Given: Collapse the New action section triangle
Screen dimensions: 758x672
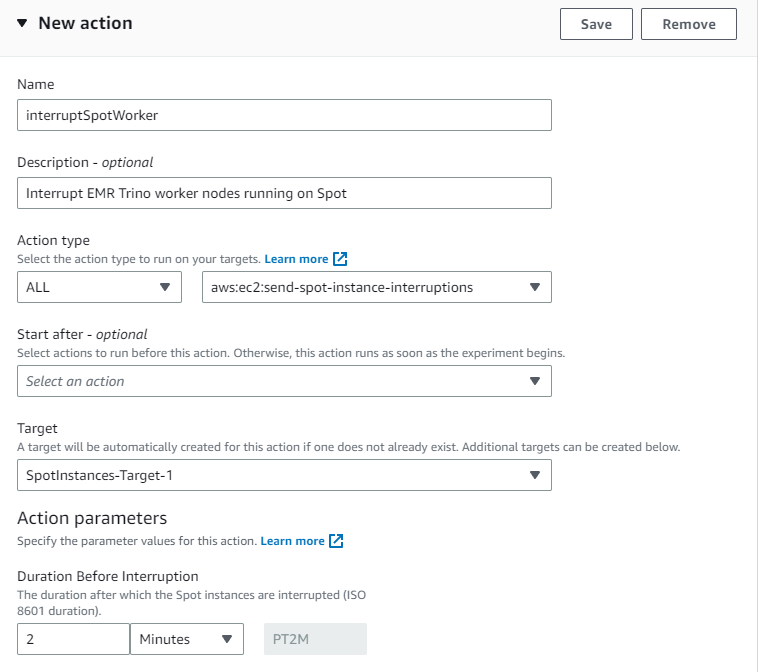Looking at the screenshot, I should tap(22, 23).
